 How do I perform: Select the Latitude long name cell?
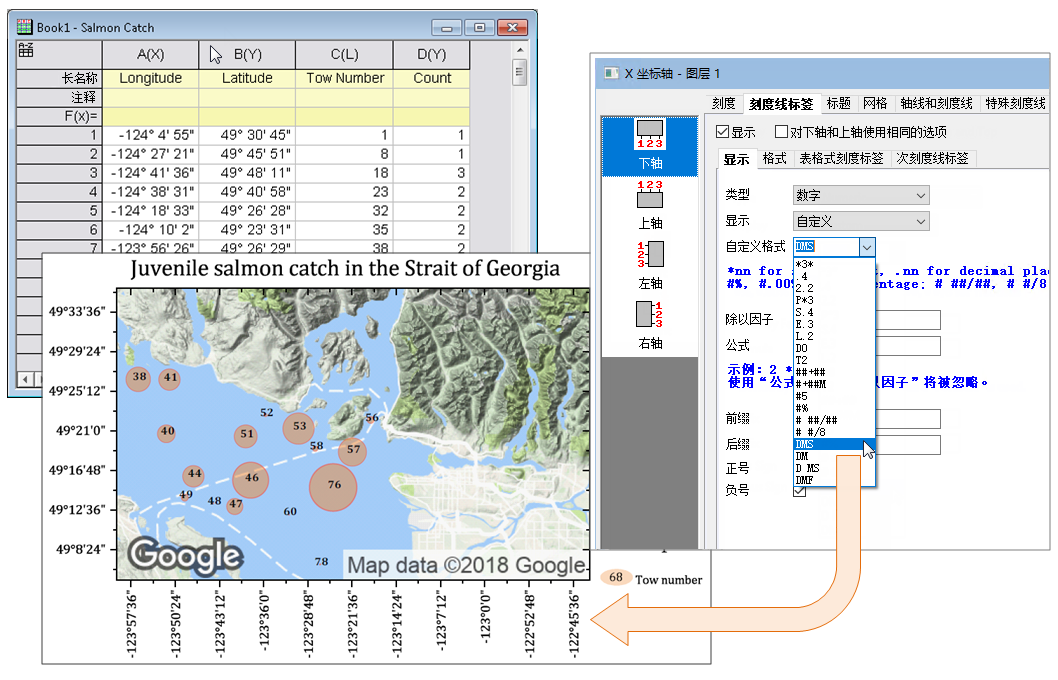pos(248,78)
